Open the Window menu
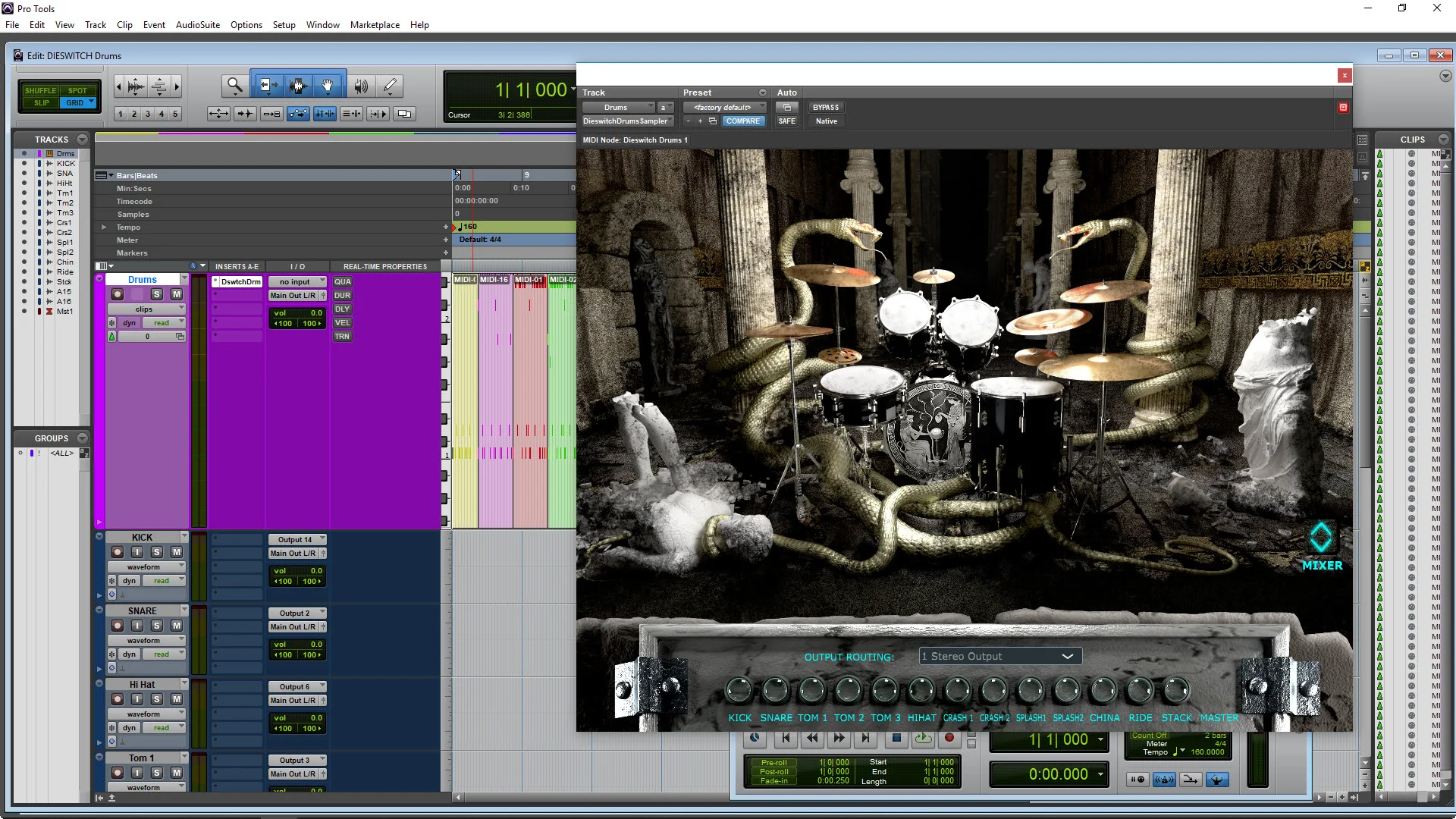Viewport: 1456px width, 819px height. [x=322, y=24]
